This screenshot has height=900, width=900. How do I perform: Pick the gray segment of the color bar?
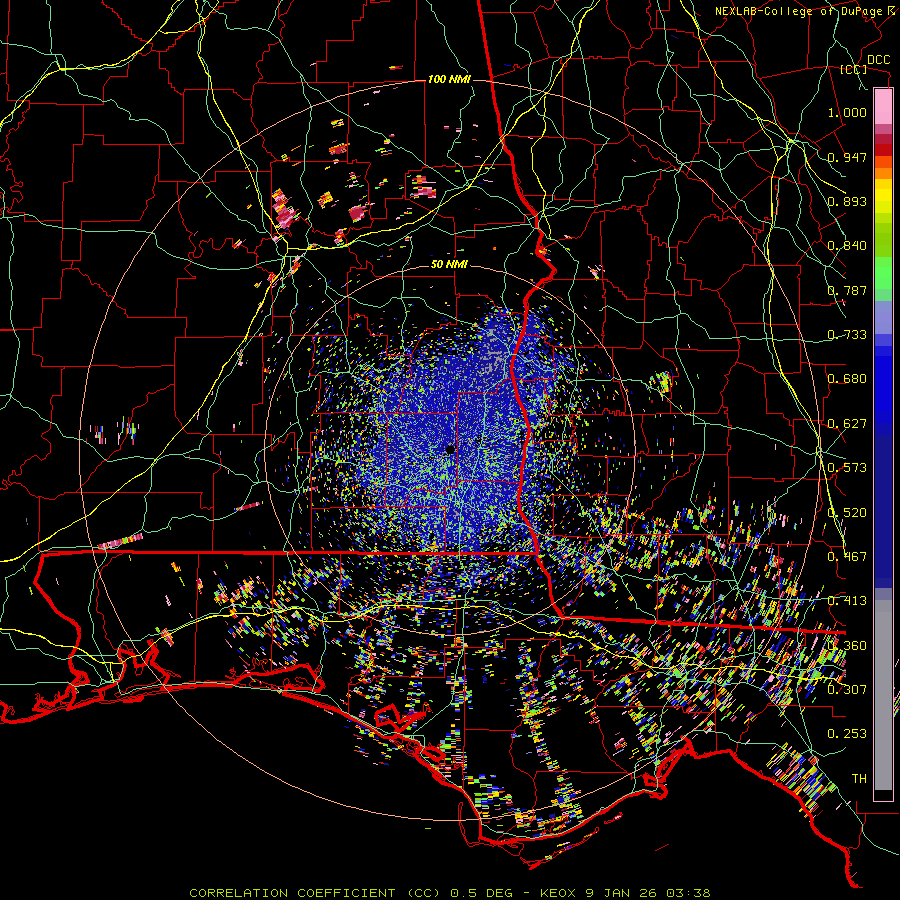(883, 695)
